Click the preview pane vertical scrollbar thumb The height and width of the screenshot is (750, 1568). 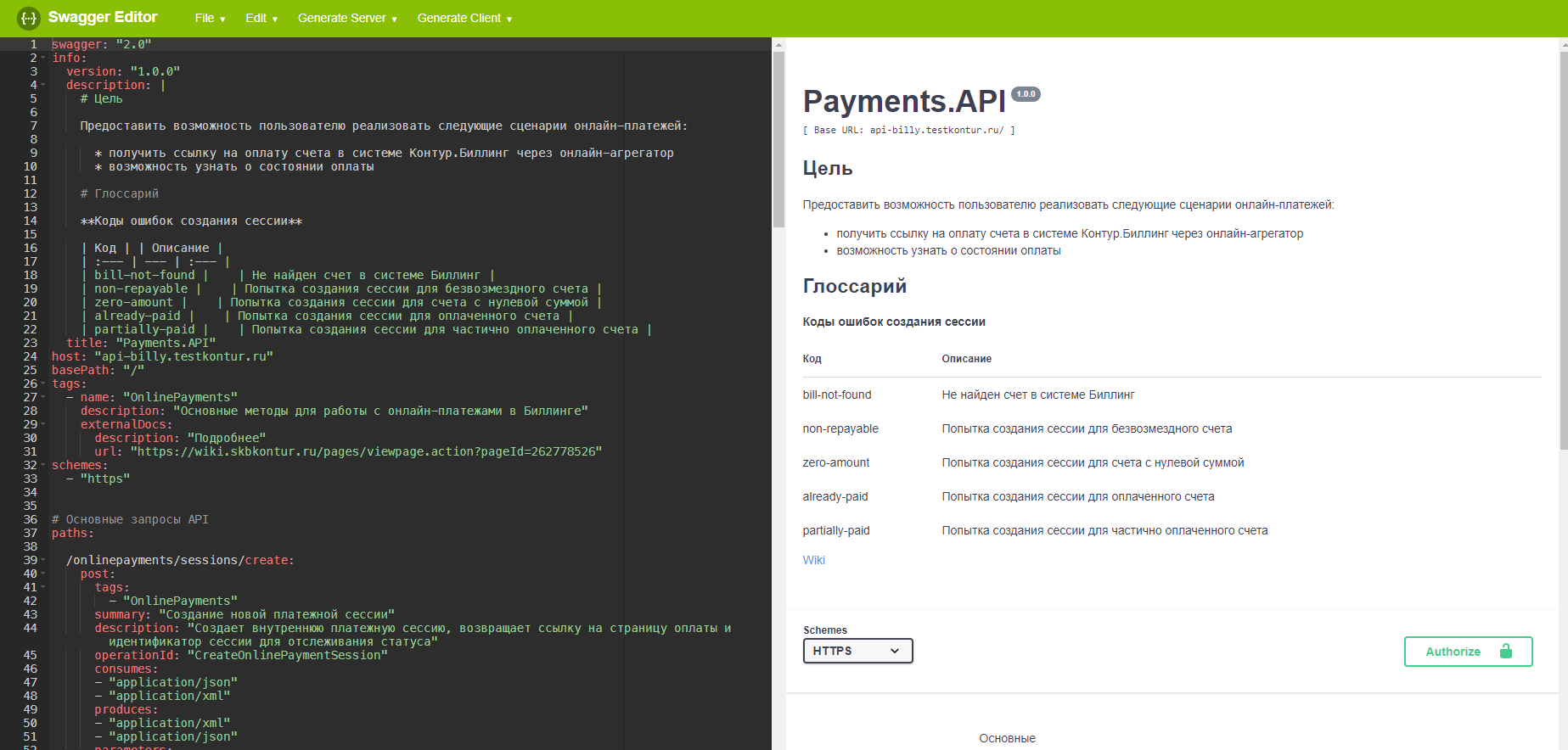point(1564,250)
